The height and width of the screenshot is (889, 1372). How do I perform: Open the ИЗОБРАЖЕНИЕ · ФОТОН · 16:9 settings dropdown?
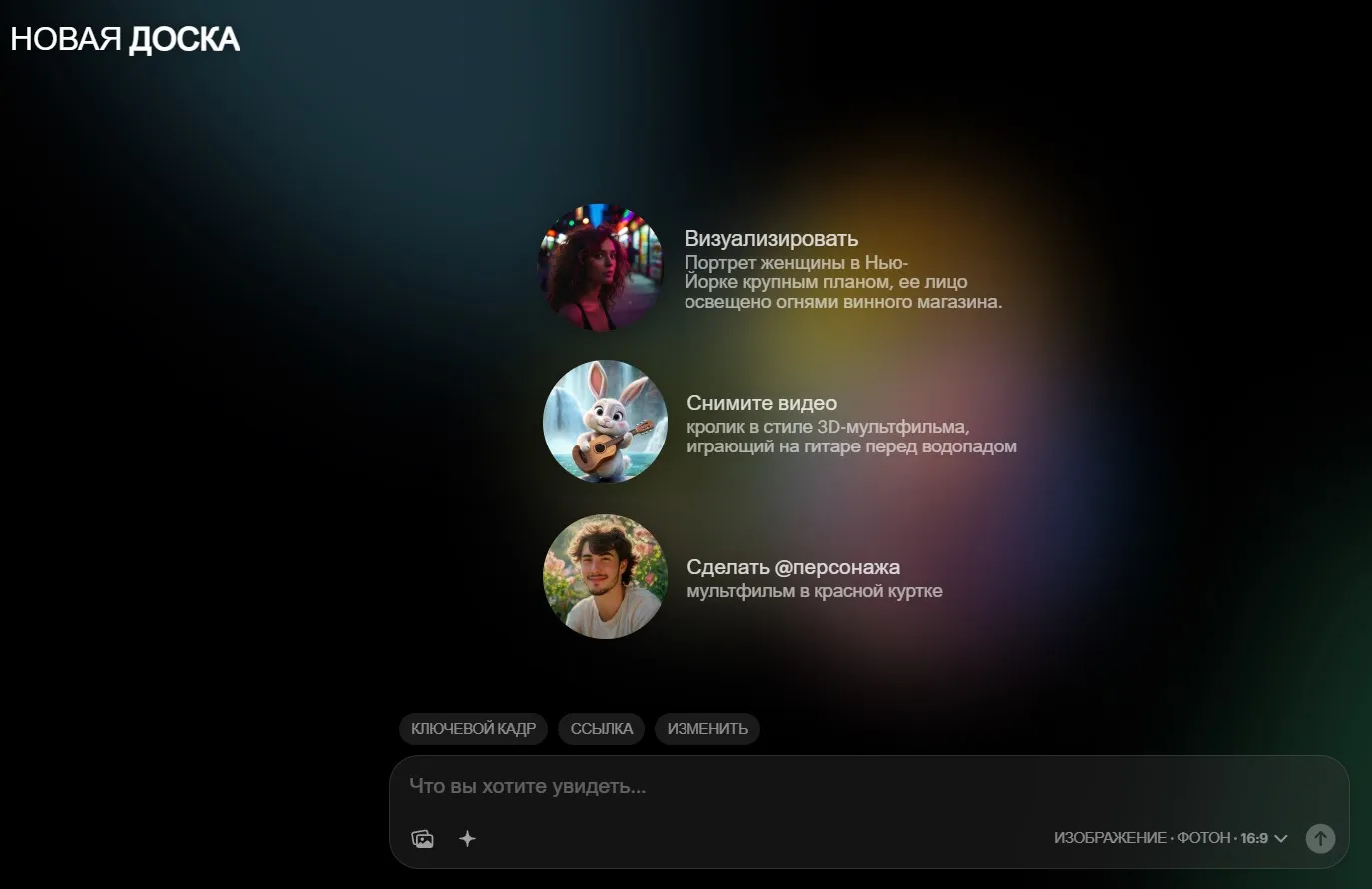[x=1171, y=838]
